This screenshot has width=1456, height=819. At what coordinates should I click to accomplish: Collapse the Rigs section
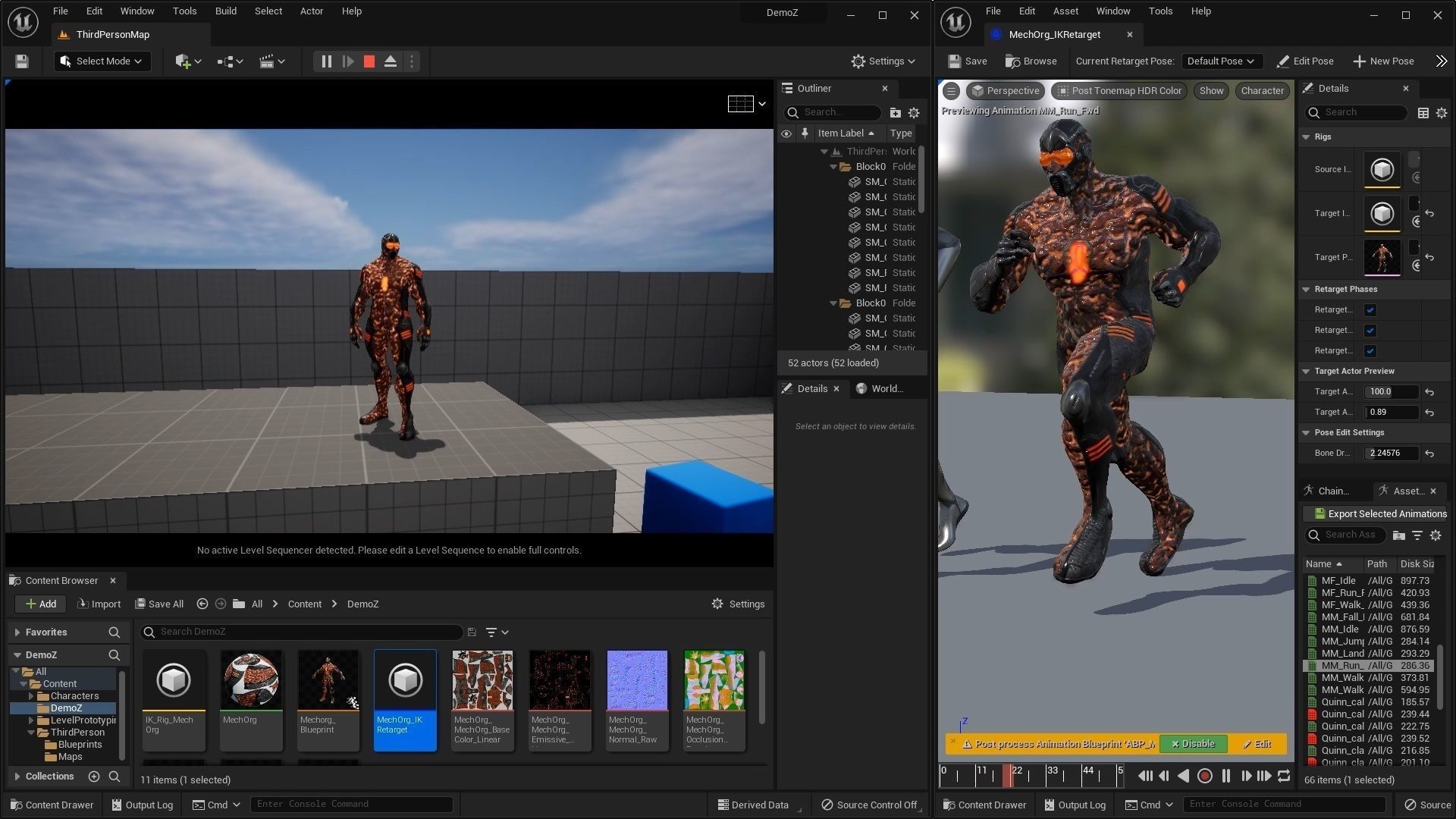pos(1307,137)
